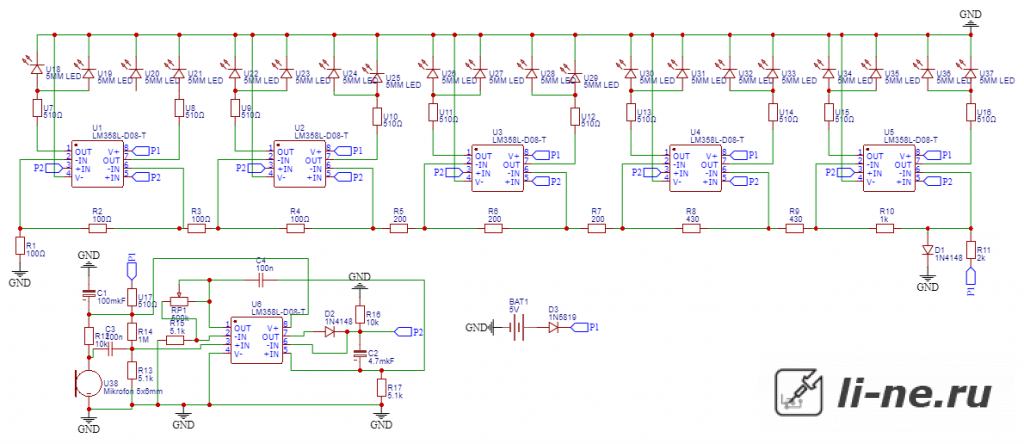Select capacitor C1 100mkF symbol
This screenshot has width=1024, height=444.
point(88,295)
